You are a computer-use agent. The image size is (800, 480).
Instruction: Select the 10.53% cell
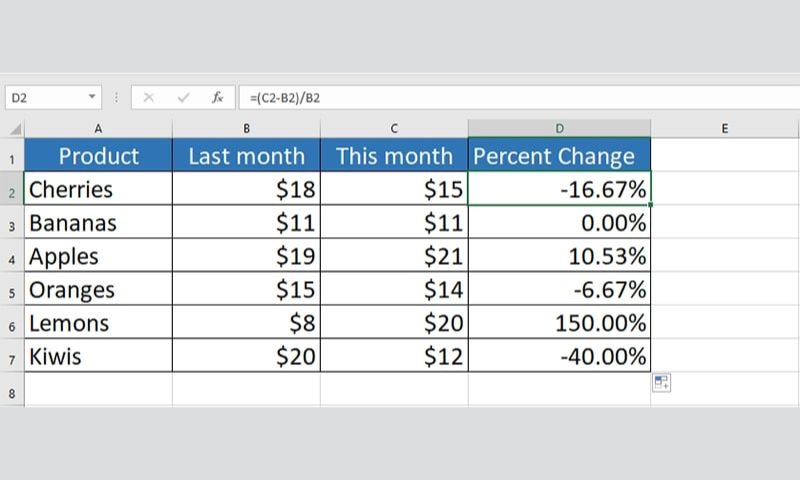point(559,256)
